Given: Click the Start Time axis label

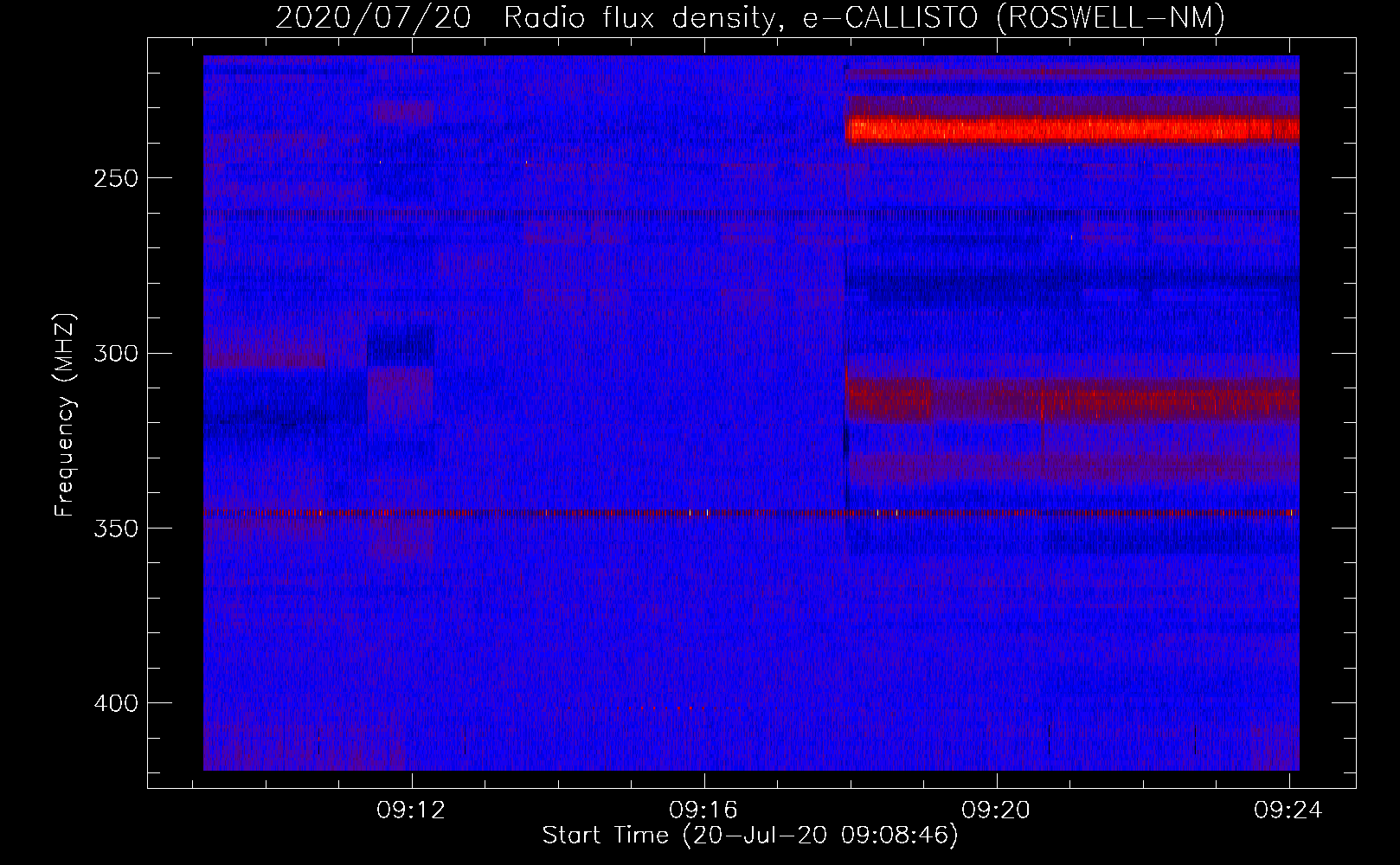Looking at the screenshot, I should click(x=750, y=836).
